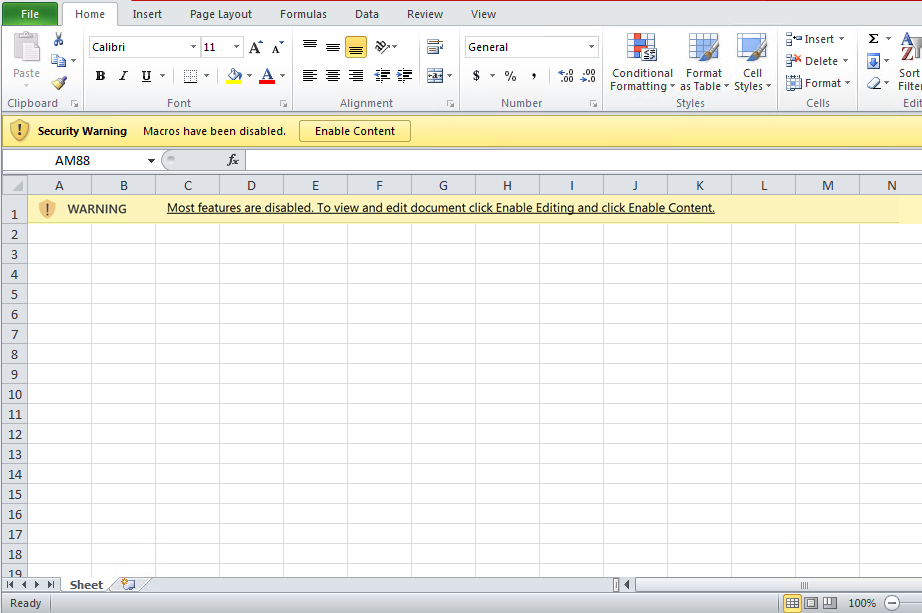This screenshot has width=922, height=613.
Task: Click the Increase Font Size icon
Action: click(x=256, y=47)
